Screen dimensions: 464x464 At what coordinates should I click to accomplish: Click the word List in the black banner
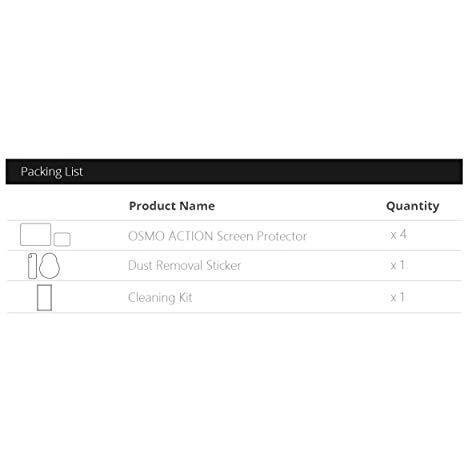point(74,172)
